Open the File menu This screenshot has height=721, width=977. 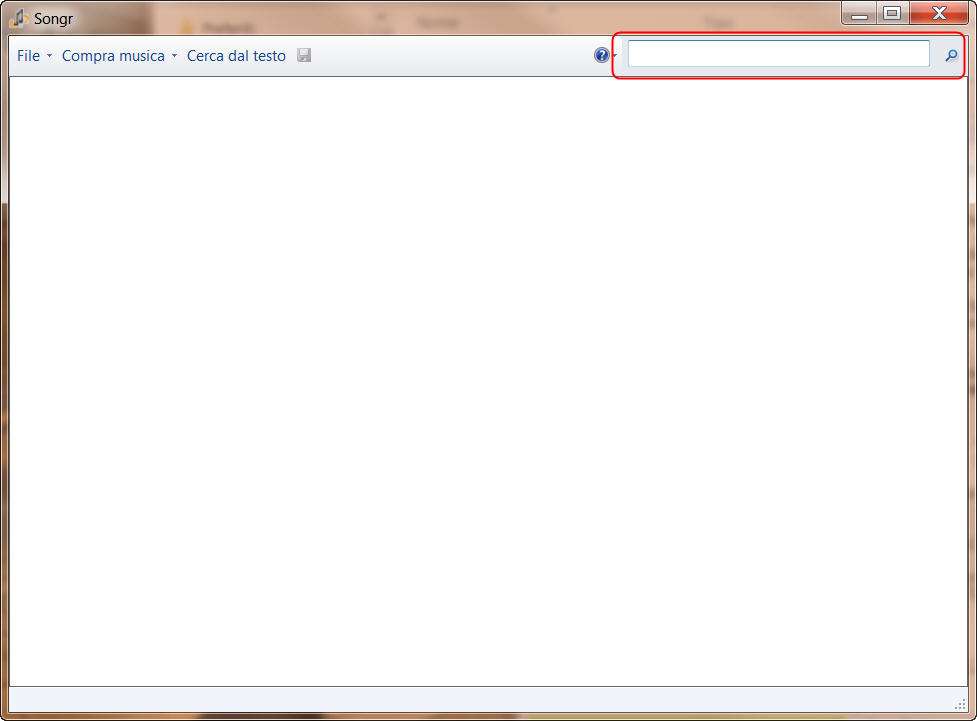(29, 56)
